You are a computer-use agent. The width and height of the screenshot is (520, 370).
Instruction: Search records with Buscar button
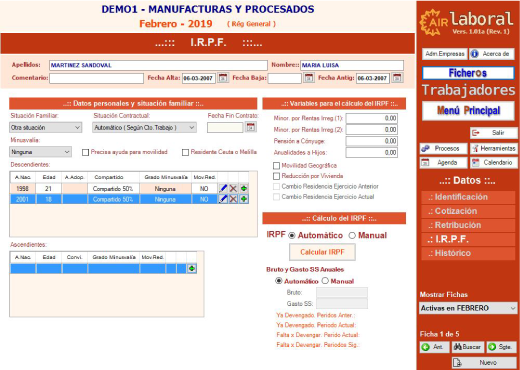[468, 347]
